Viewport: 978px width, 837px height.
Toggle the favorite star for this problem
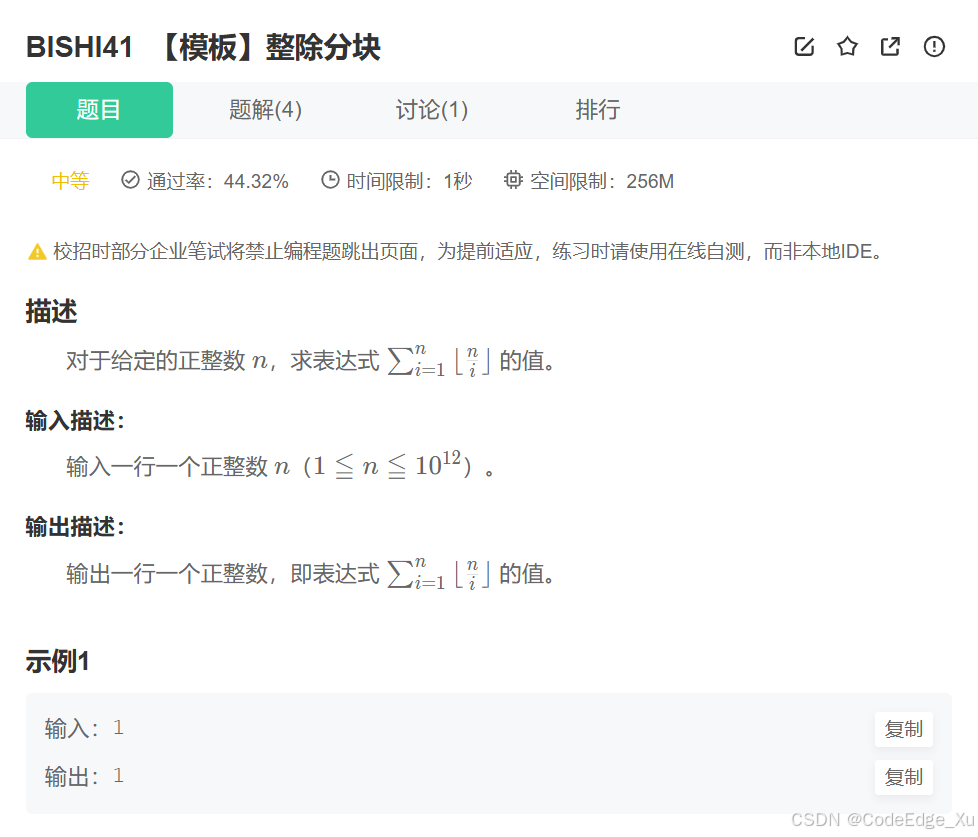[847, 46]
